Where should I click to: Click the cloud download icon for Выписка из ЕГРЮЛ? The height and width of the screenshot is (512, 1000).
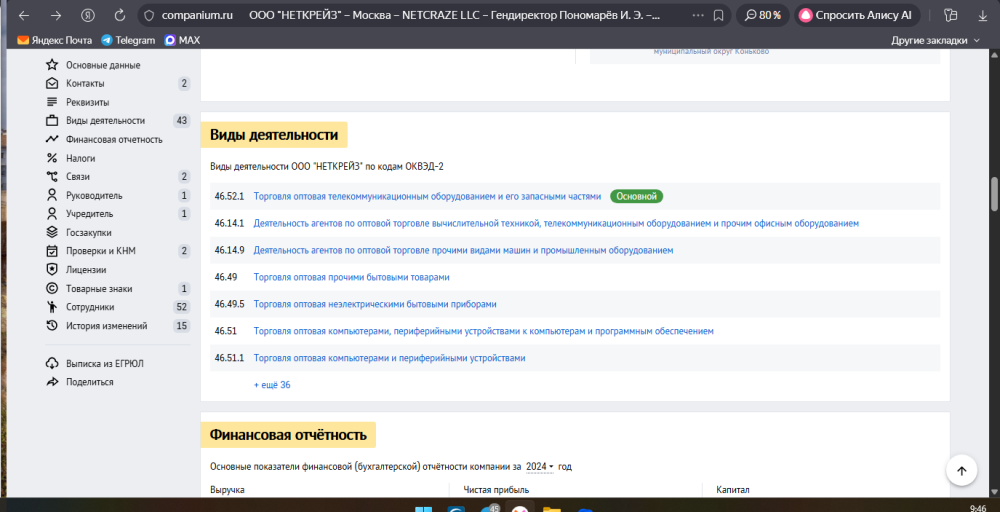[x=52, y=364]
